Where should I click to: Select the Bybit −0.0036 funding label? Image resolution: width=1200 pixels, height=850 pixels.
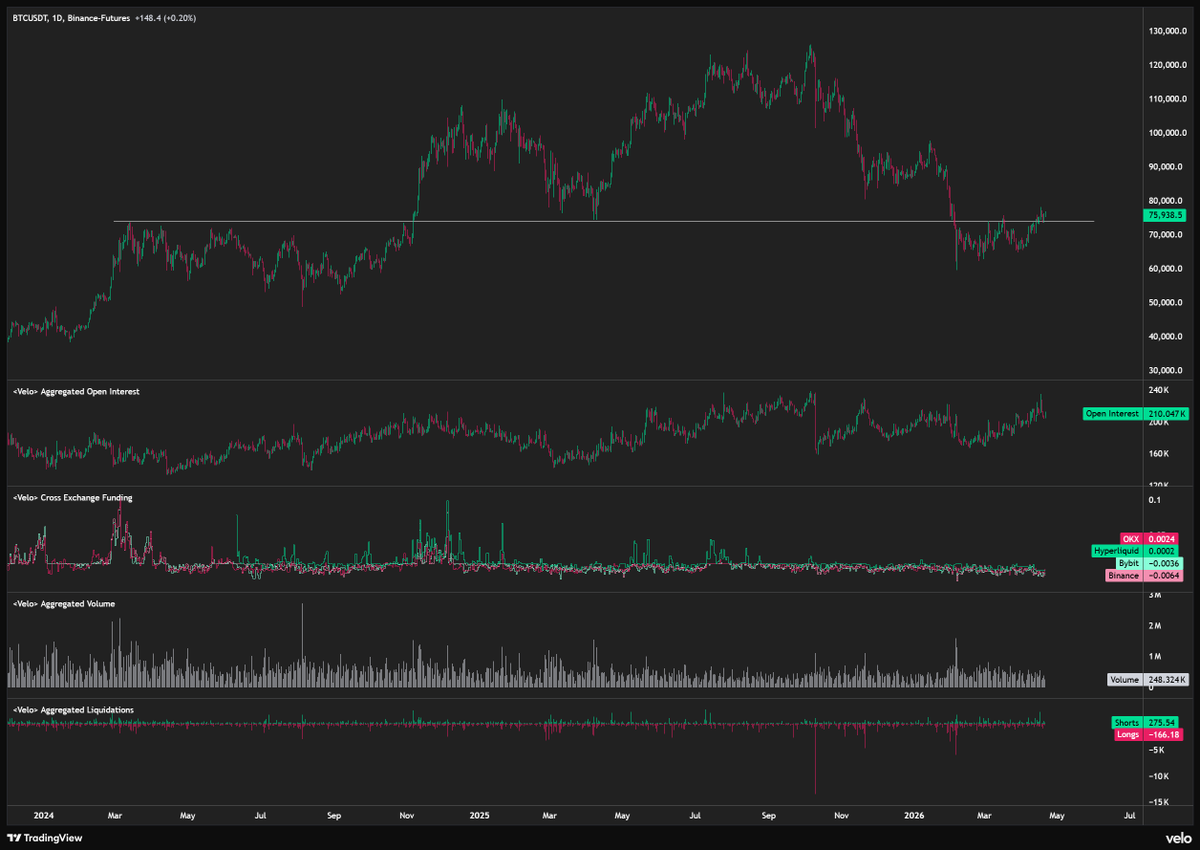coord(1147,563)
